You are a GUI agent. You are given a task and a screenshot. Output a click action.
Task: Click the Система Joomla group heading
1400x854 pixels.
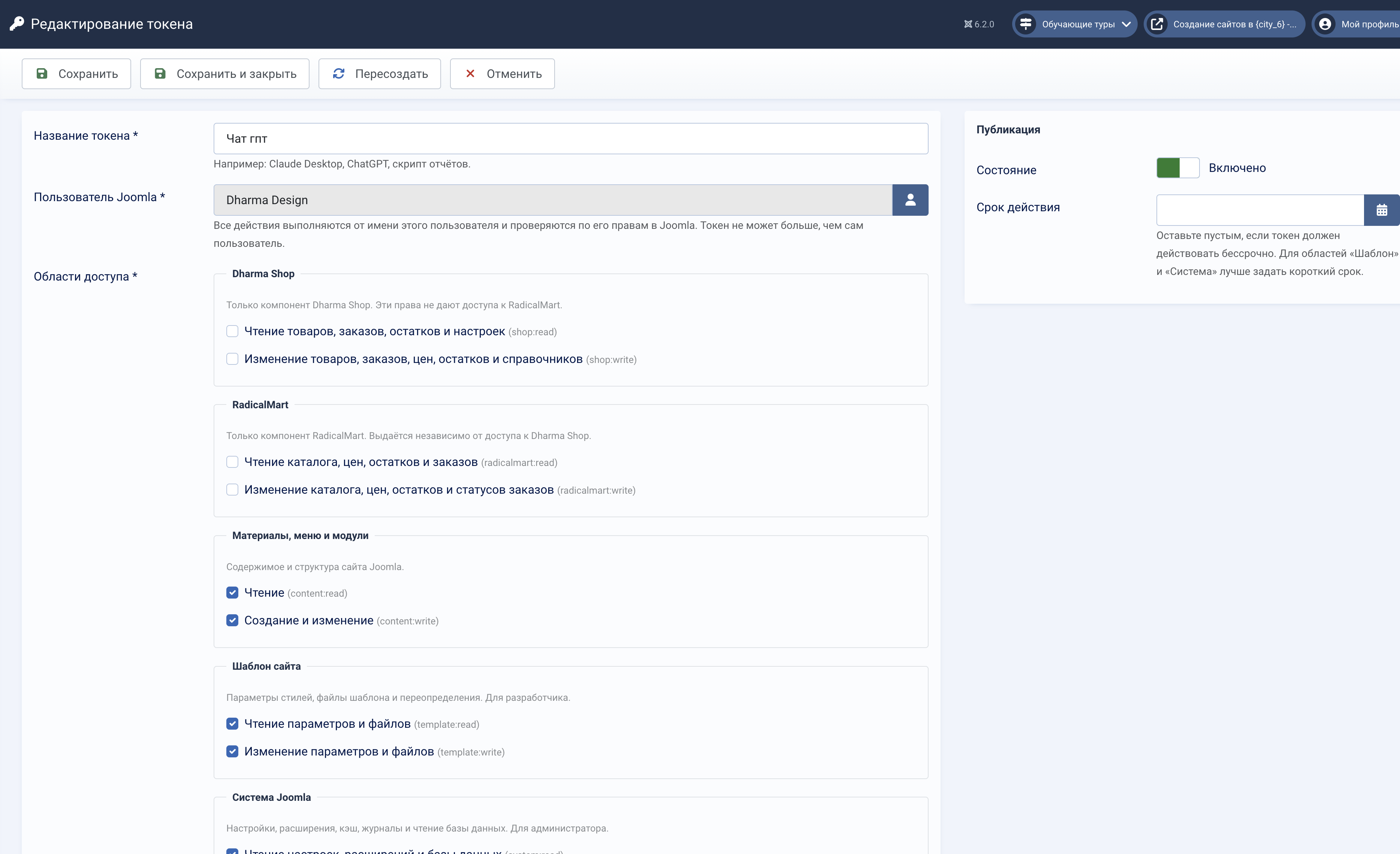[272, 797]
